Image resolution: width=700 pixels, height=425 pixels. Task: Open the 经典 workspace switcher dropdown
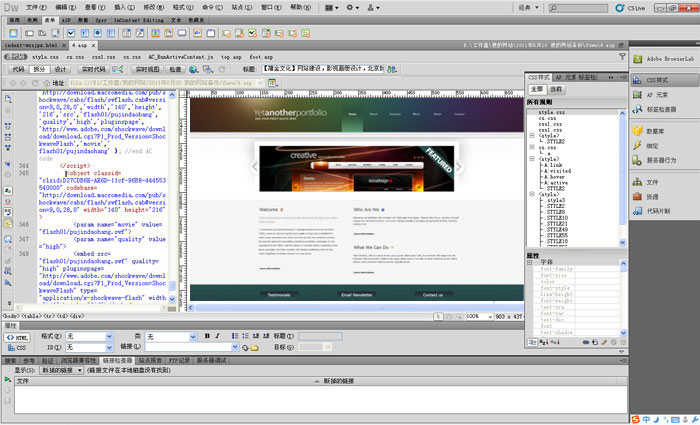[x=529, y=8]
